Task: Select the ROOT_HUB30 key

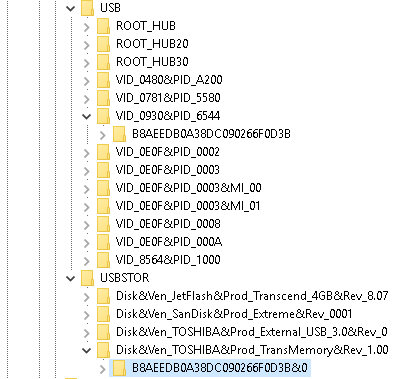Action: pos(152,62)
